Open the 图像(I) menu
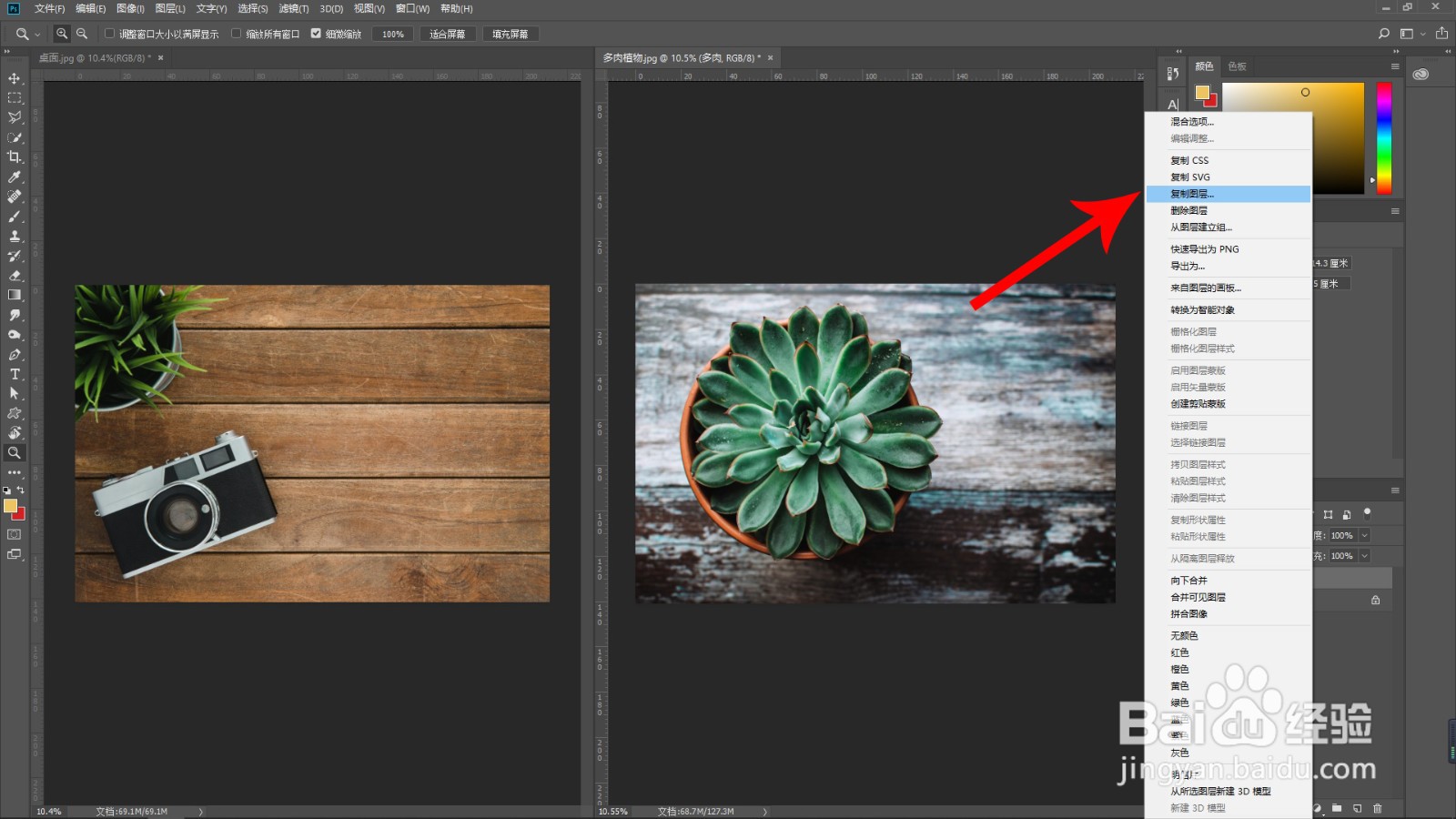Viewport: 1456px width, 819px height. click(130, 8)
